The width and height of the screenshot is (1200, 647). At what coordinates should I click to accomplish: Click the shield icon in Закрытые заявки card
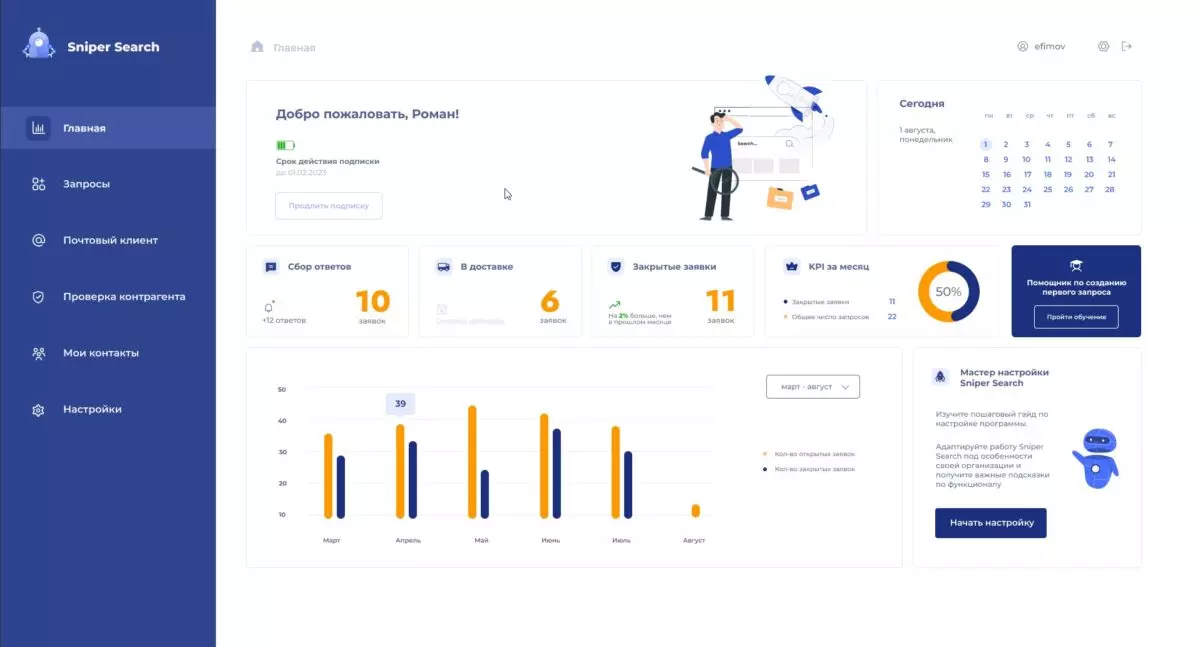pyautogui.click(x=616, y=267)
